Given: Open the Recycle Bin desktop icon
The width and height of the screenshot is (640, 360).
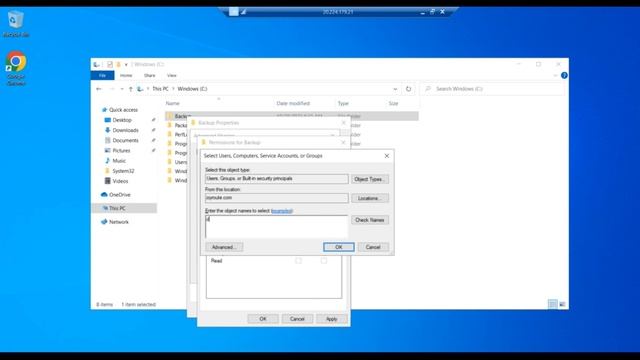Looking at the screenshot, I should coord(16,24).
